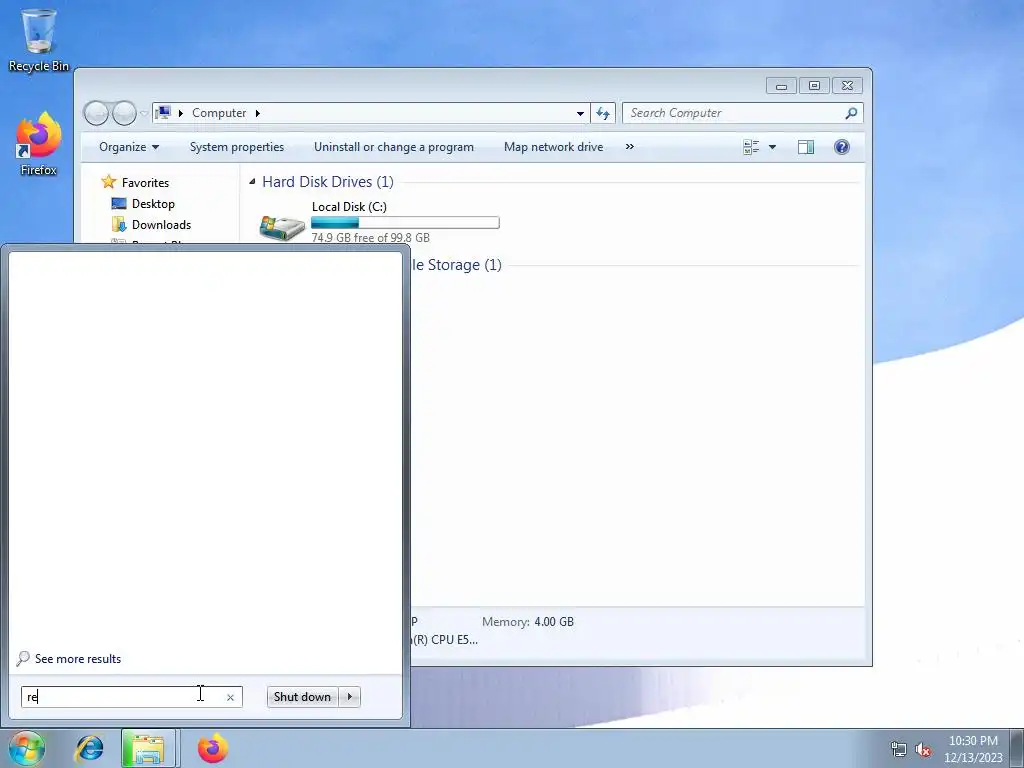Click Local Disk (C:) usage bar
The width and height of the screenshot is (1024, 768).
tap(406, 223)
